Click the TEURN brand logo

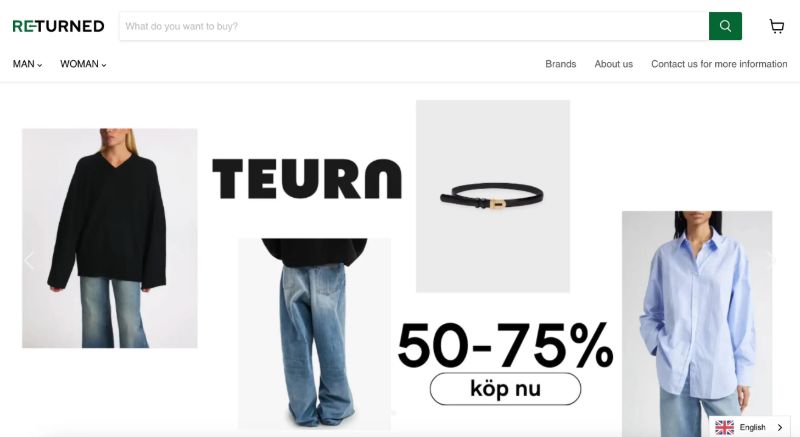point(307,178)
